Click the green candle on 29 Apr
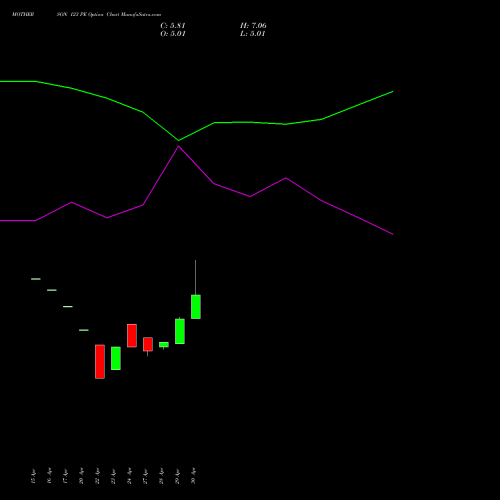 tap(180, 331)
